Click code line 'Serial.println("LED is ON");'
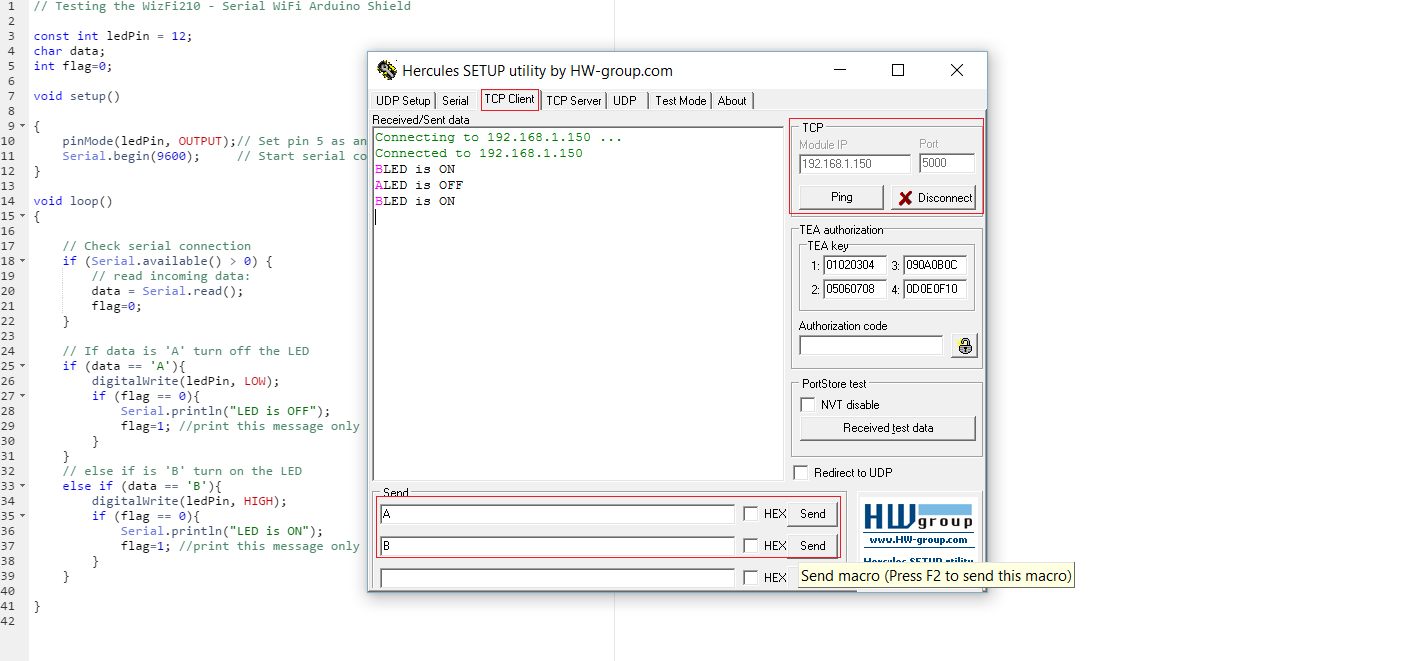This screenshot has height=661, width=1425. [222, 531]
